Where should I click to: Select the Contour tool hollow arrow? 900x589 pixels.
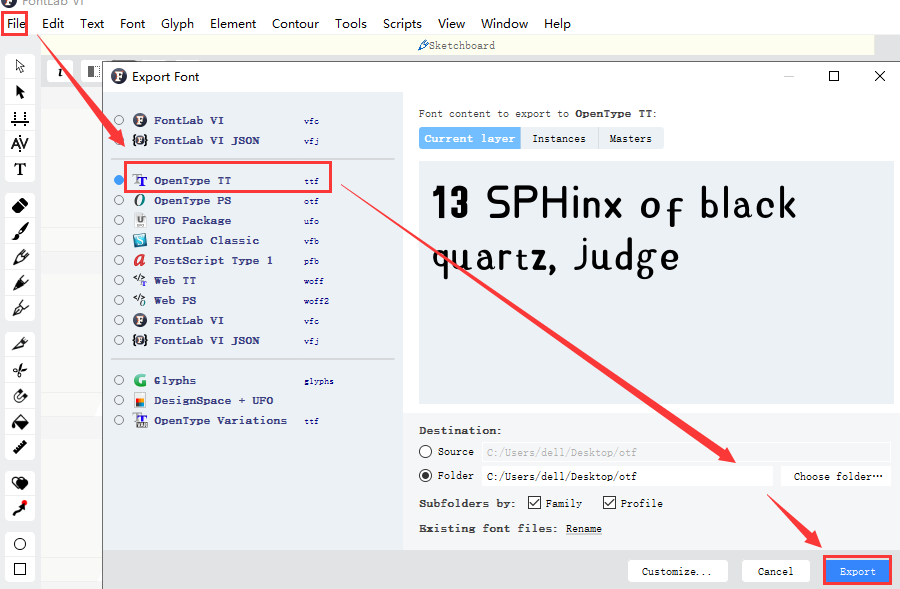(20, 66)
